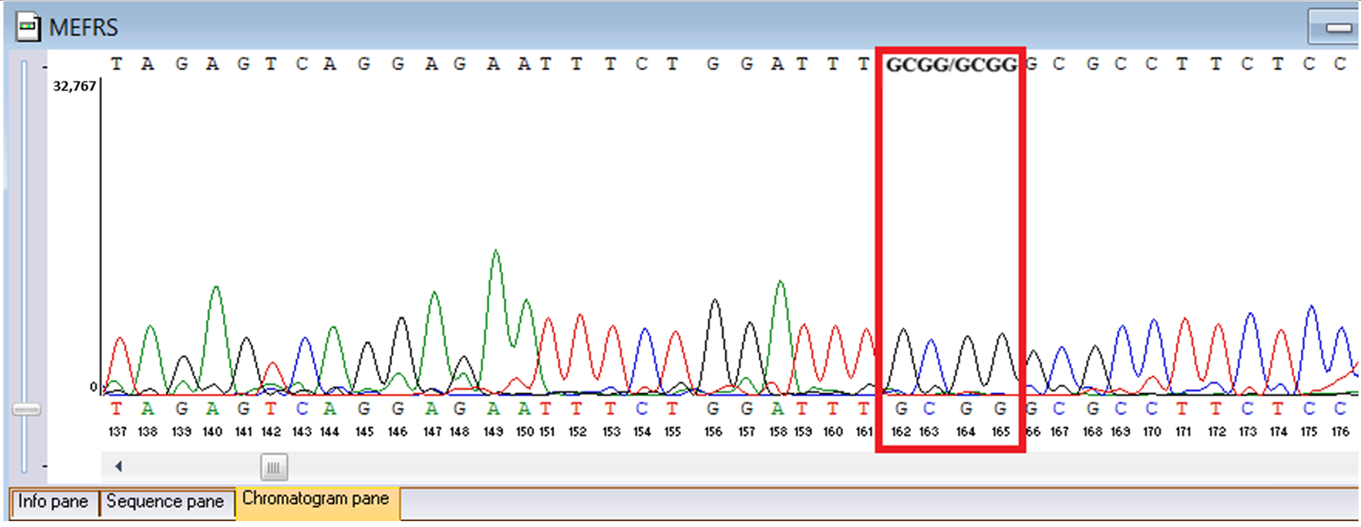The height and width of the screenshot is (527, 1361).
Task: Select base A at position 138
Action: (x=148, y=409)
